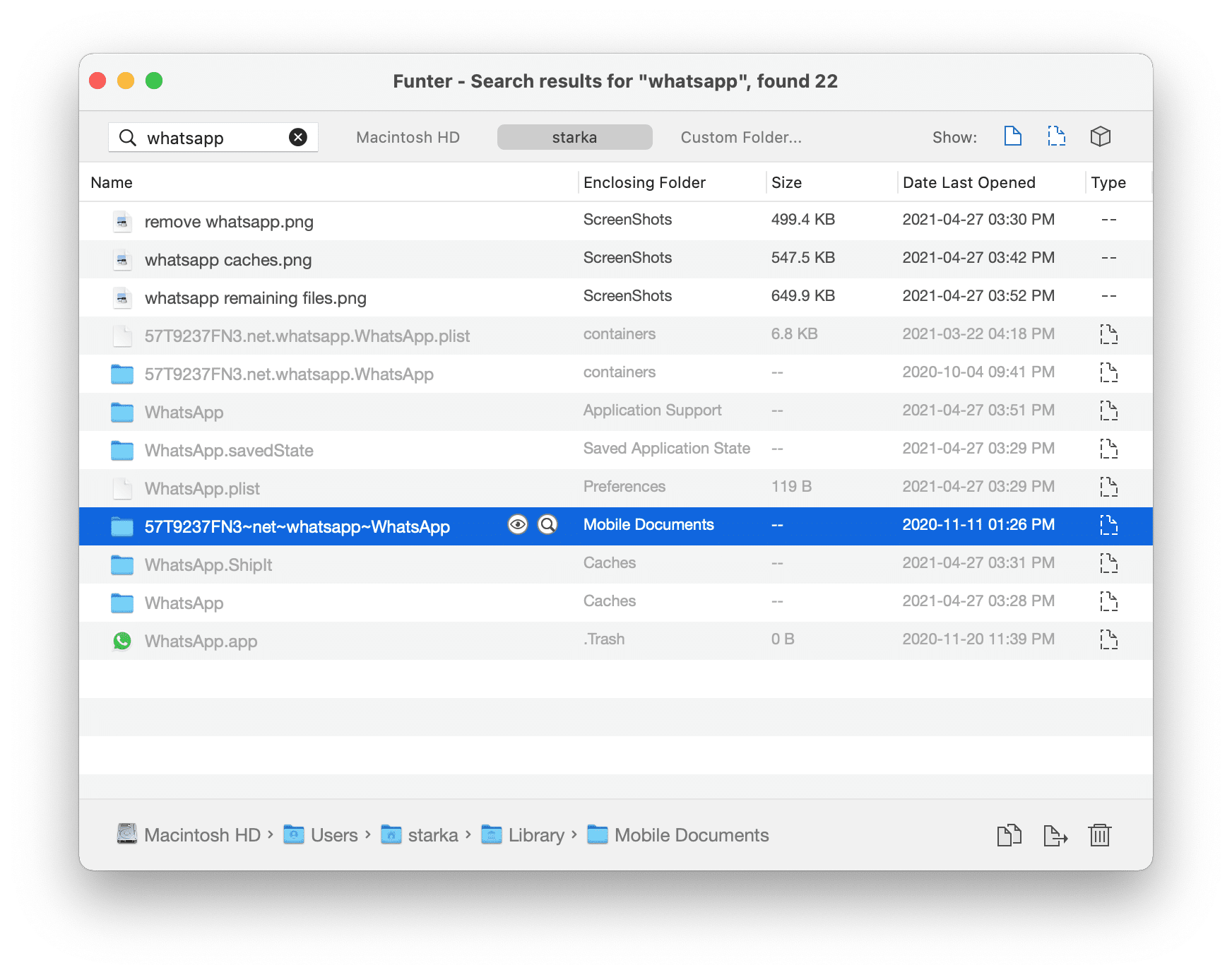
Task: Sort by Type column header
Action: (x=1108, y=182)
